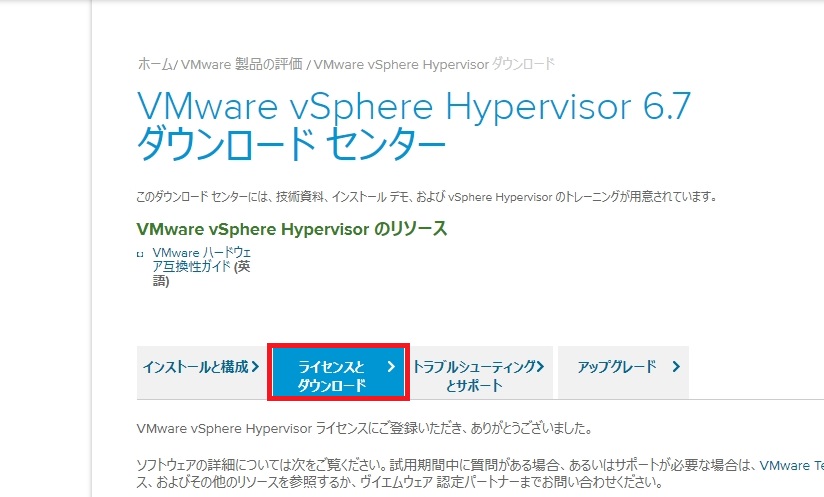Click the chevron on トラブルシューティング tab
Image resolution: width=824 pixels, height=497 pixels.
(540, 367)
